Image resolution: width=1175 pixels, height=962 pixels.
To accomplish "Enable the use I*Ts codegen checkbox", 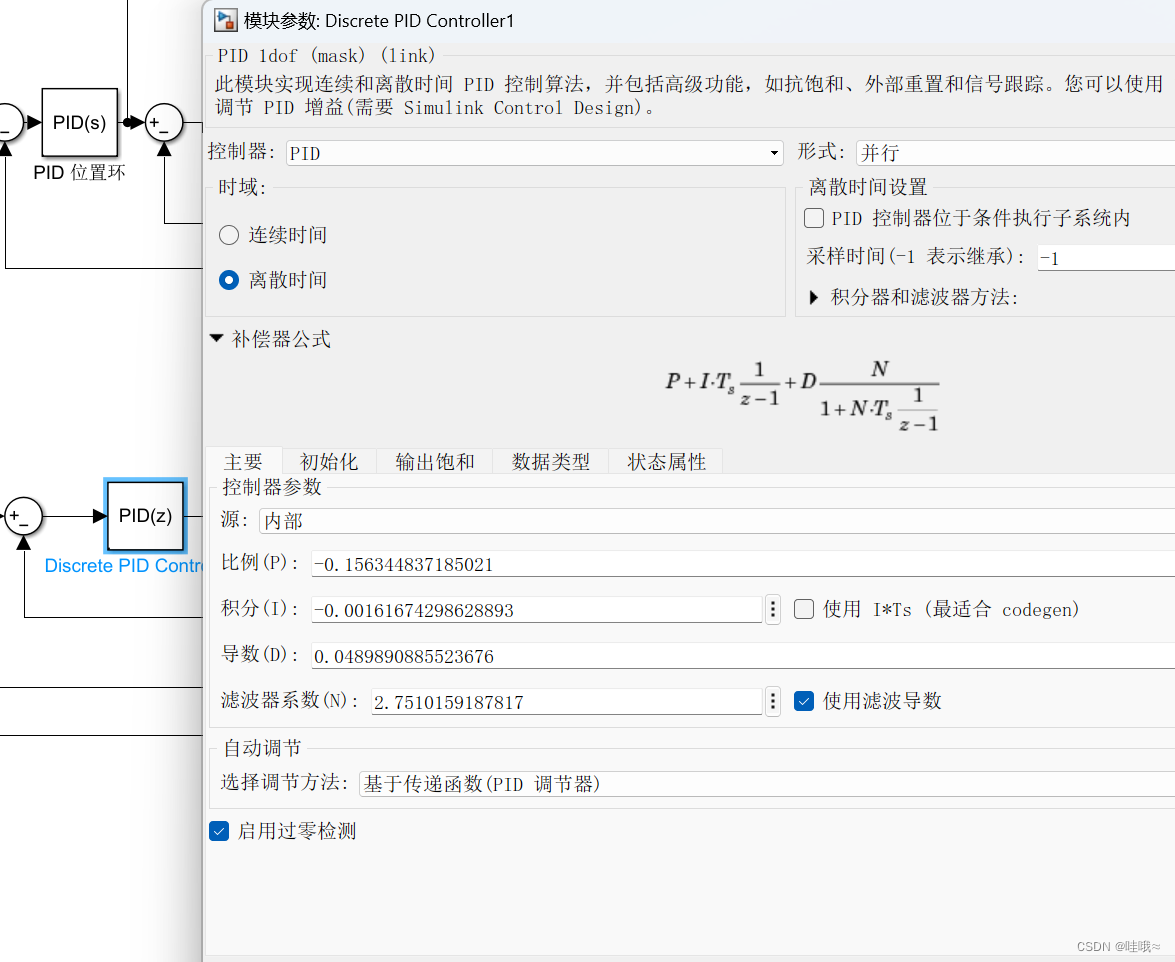I will point(804,609).
